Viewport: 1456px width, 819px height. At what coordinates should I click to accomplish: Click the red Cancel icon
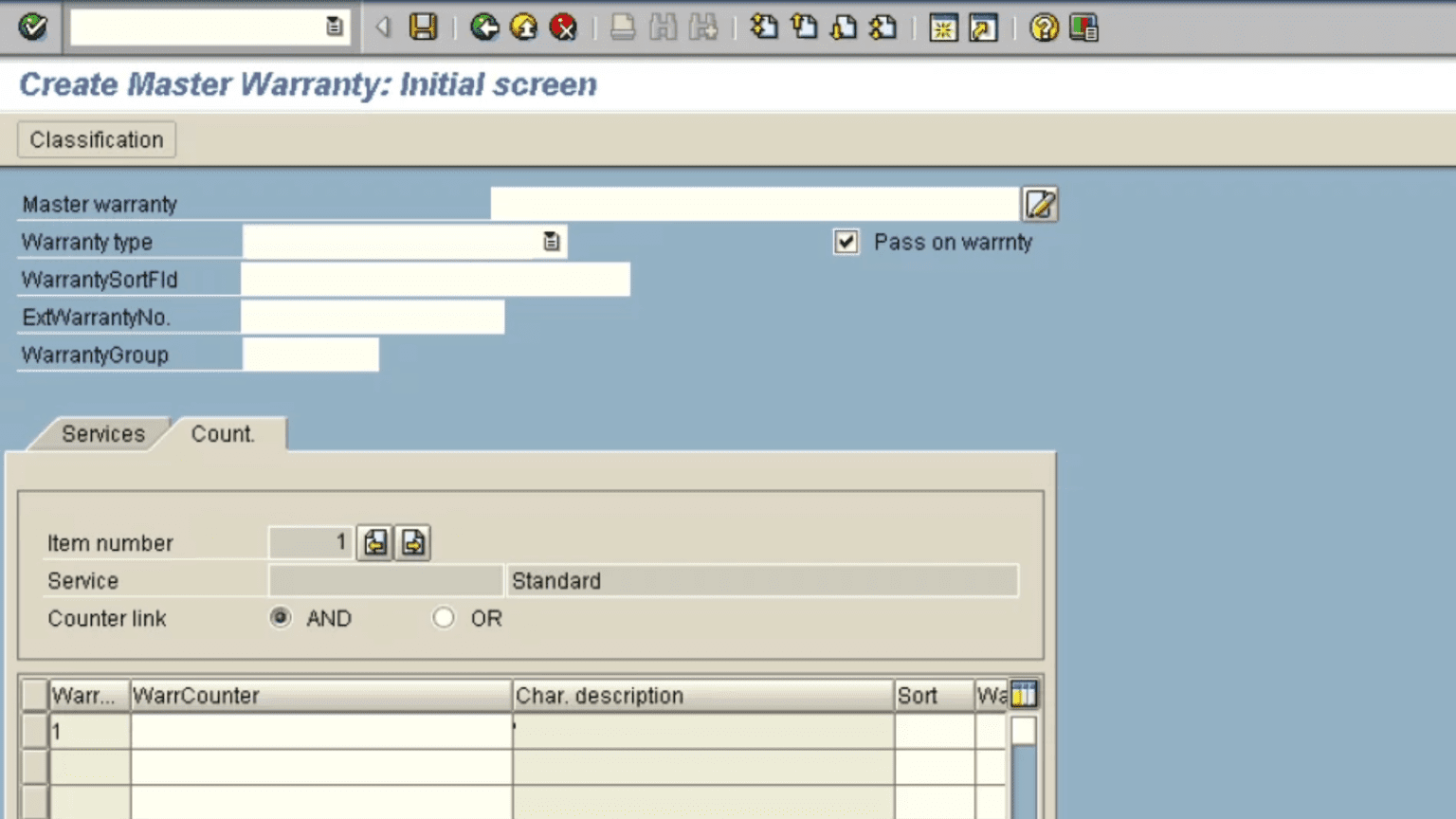point(563,27)
